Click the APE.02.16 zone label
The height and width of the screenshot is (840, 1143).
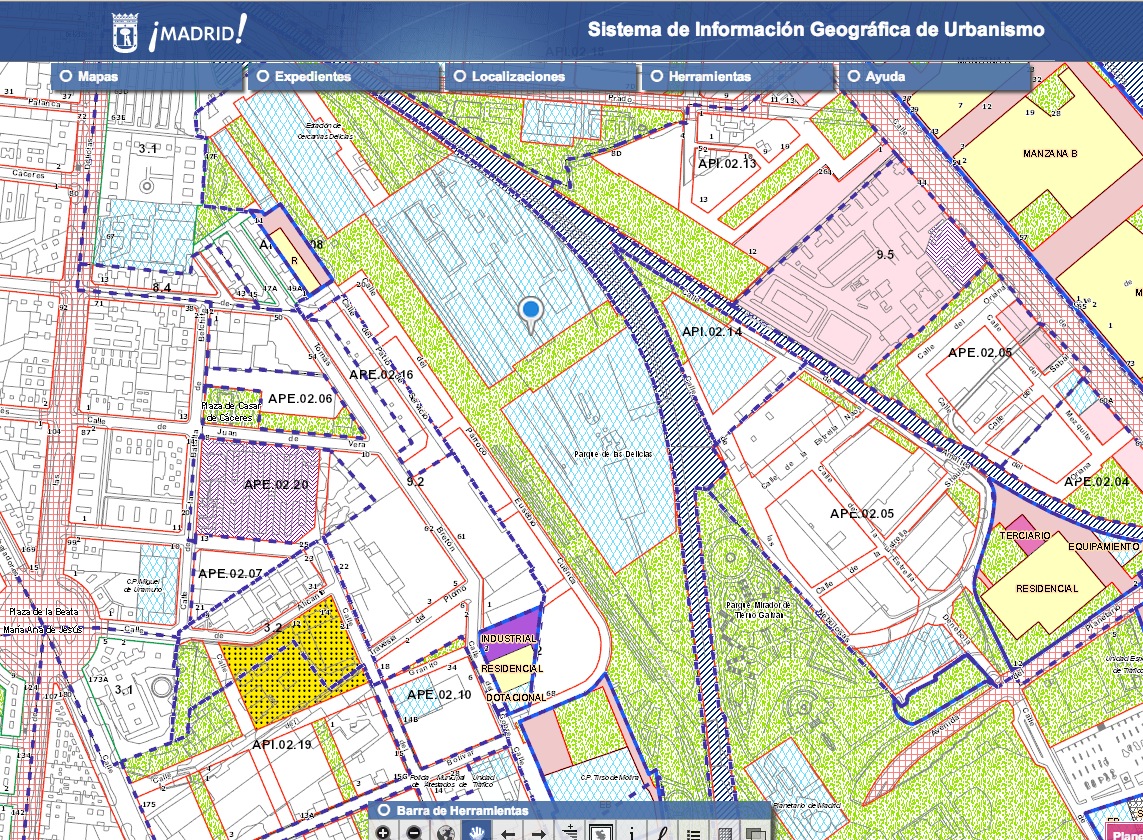381,374
